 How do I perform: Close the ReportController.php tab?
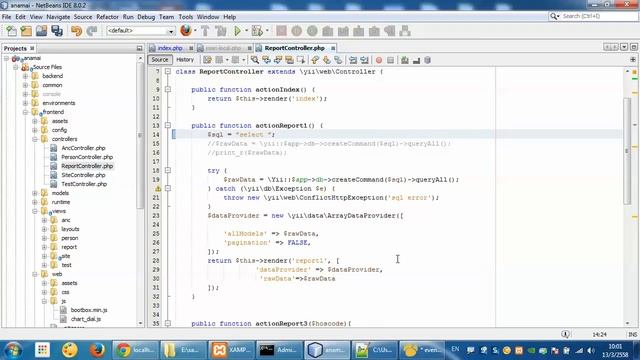pyautogui.click(x=333, y=48)
